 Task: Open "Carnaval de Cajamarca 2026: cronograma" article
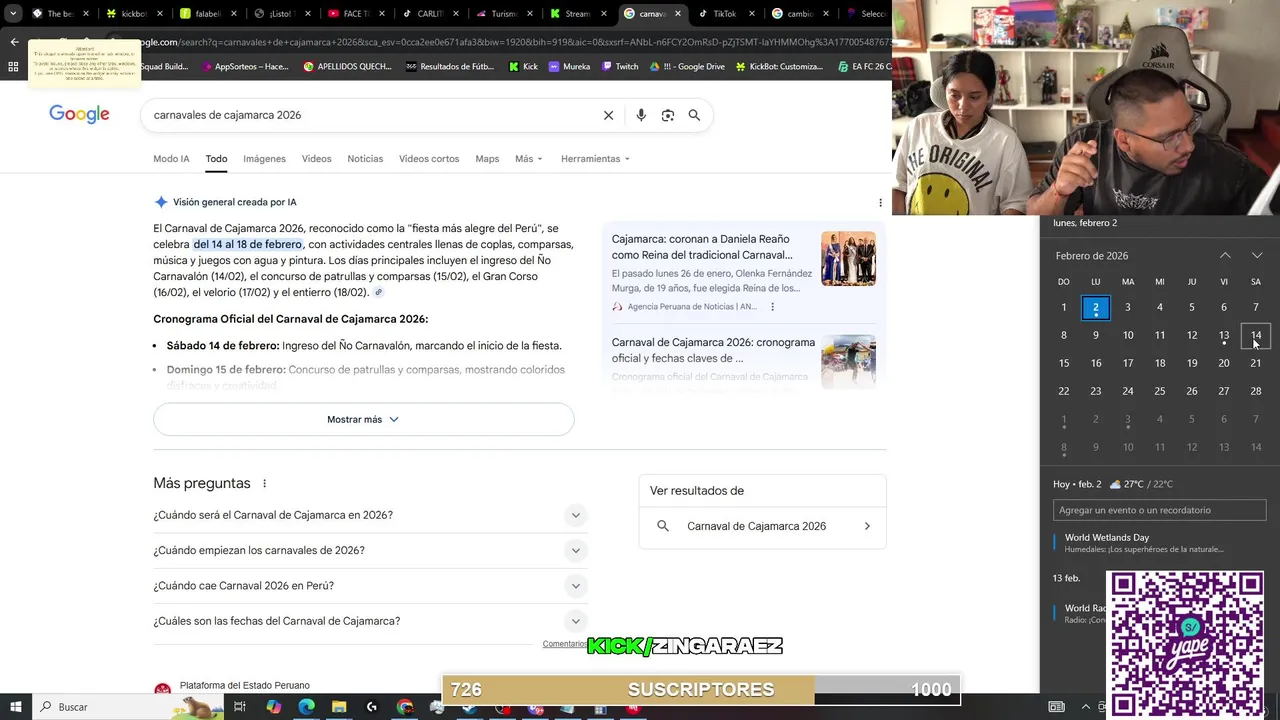[x=713, y=350]
